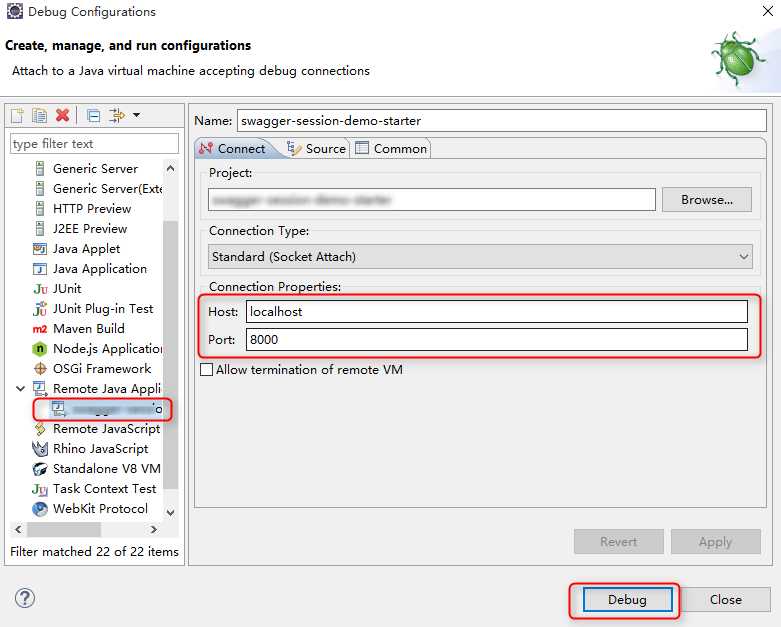The width and height of the screenshot is (781, 627).
Task: Select Remote Java Application icon
Action: point(40,389)
